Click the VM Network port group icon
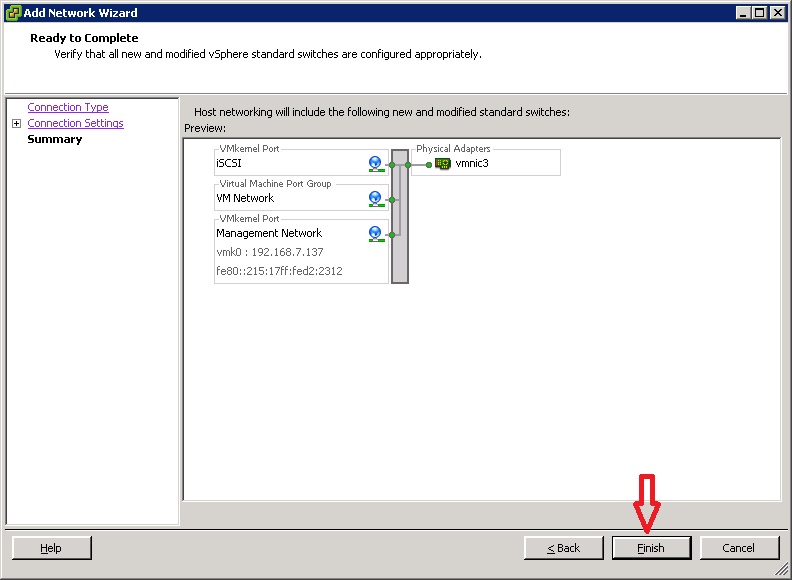Image resolution: width=792 pixels, height=580 pixels. tap(375, 199)
